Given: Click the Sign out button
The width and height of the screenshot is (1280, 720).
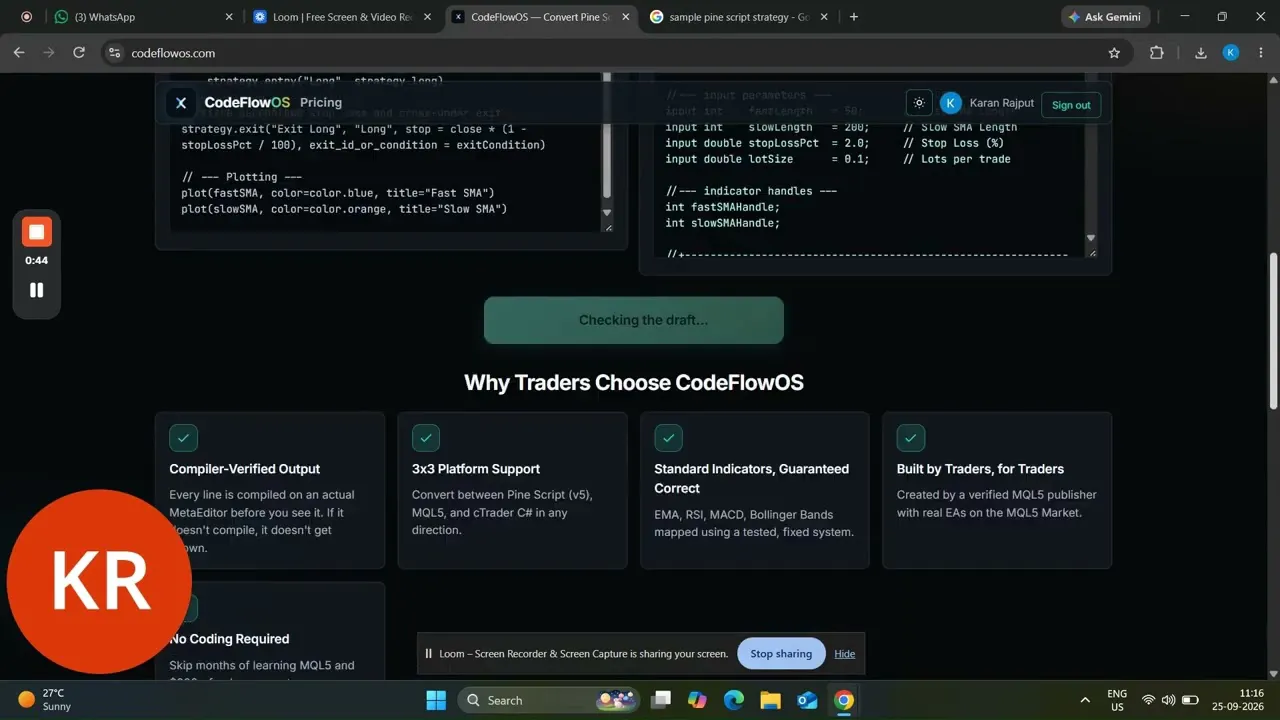Looking at the screenshot, I should coord(1071,104).
